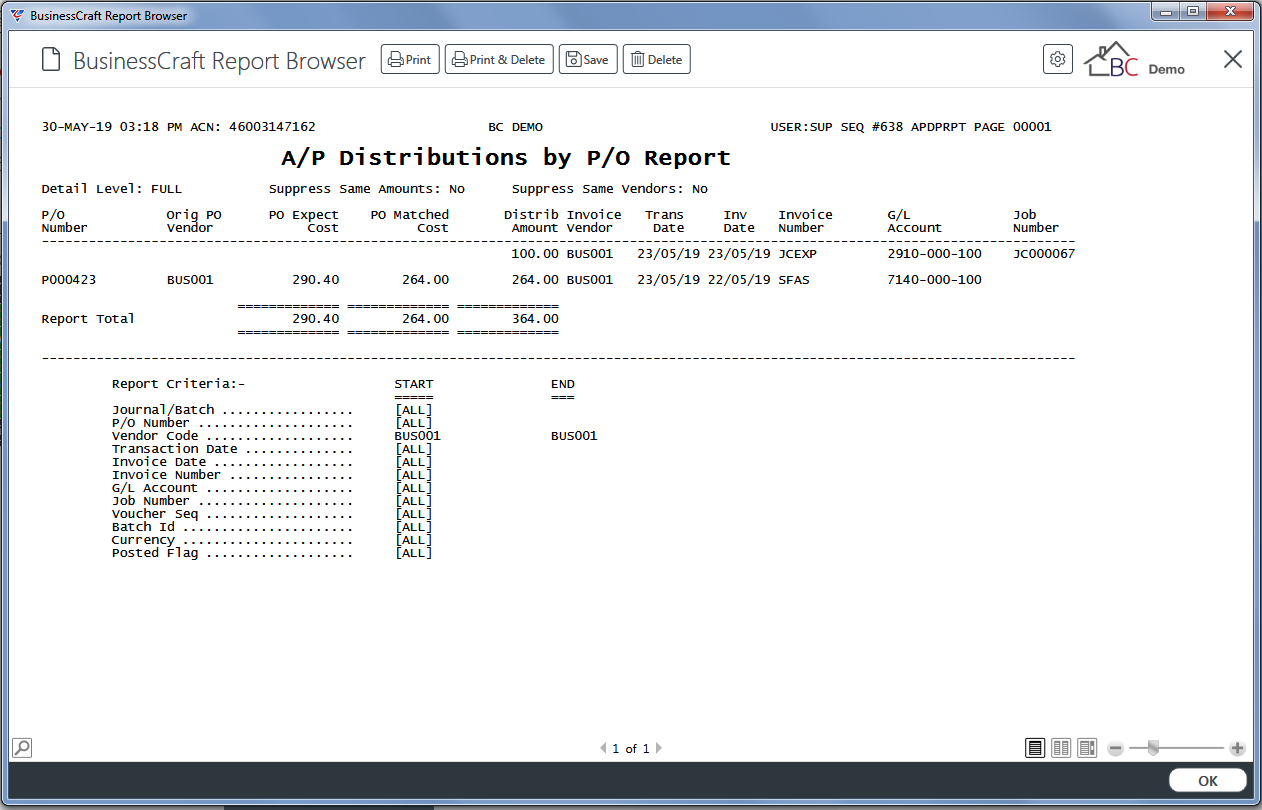Screen dimensions: 1262x810
Task: Click P/O number P000423
Action: coord(69,280)
